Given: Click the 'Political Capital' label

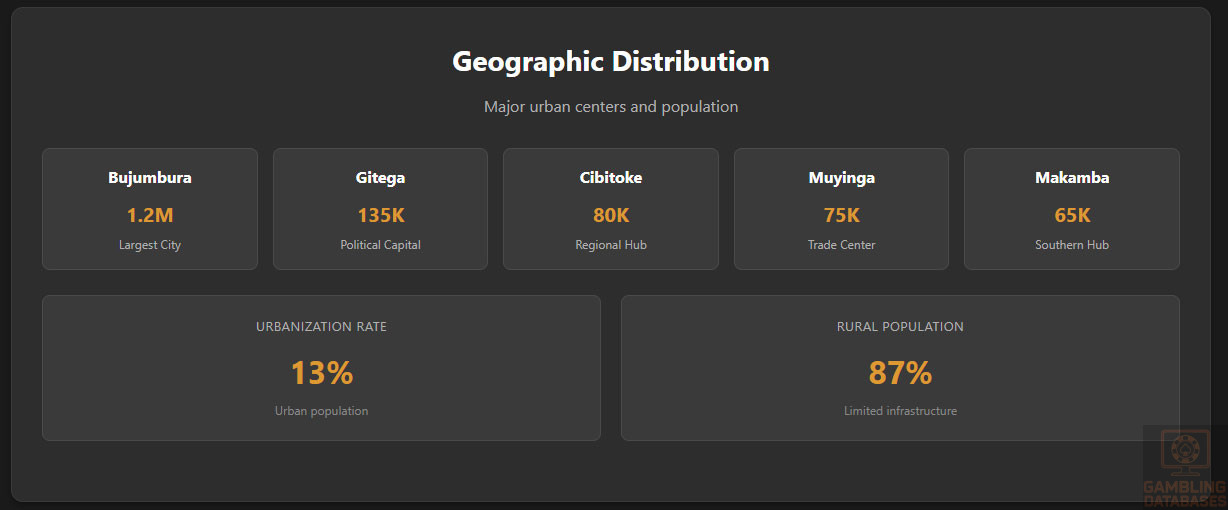Looking at the screenshot, I should [380, 245].
